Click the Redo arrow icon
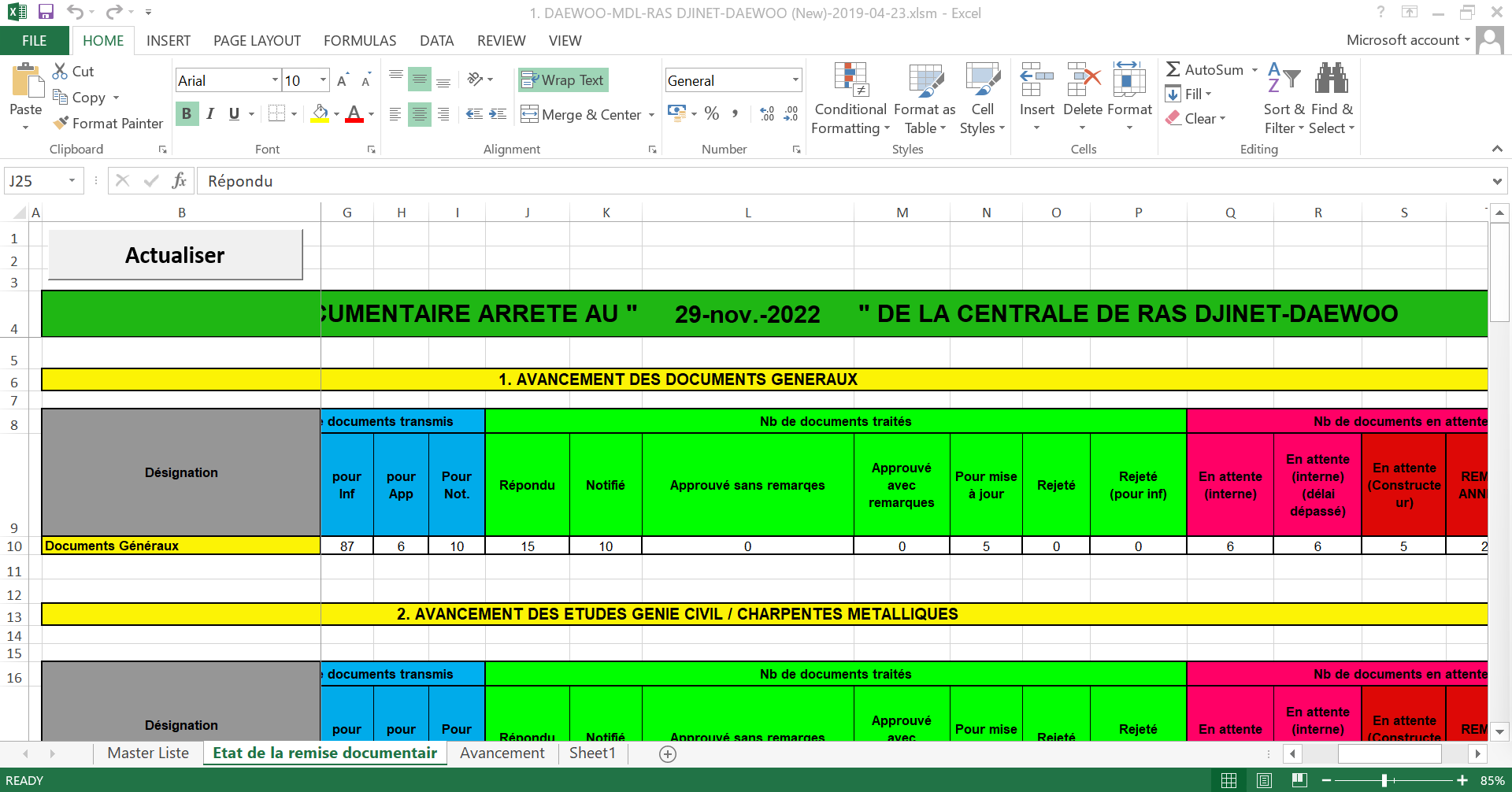Image resolution: width=1512 pixels, height=792 pixels. pyautogui.click(x=114, y=12)
